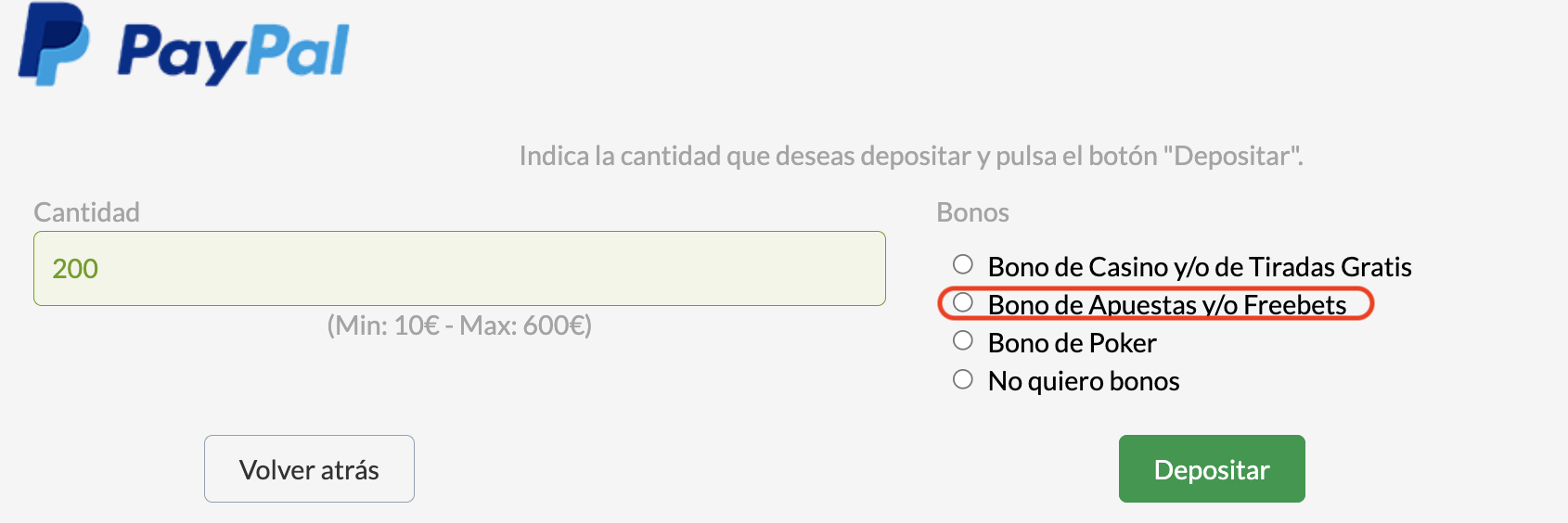Submit with the green Depositar button
The width and height of the screenshot is (1568, 523).
coord(1212,469)
